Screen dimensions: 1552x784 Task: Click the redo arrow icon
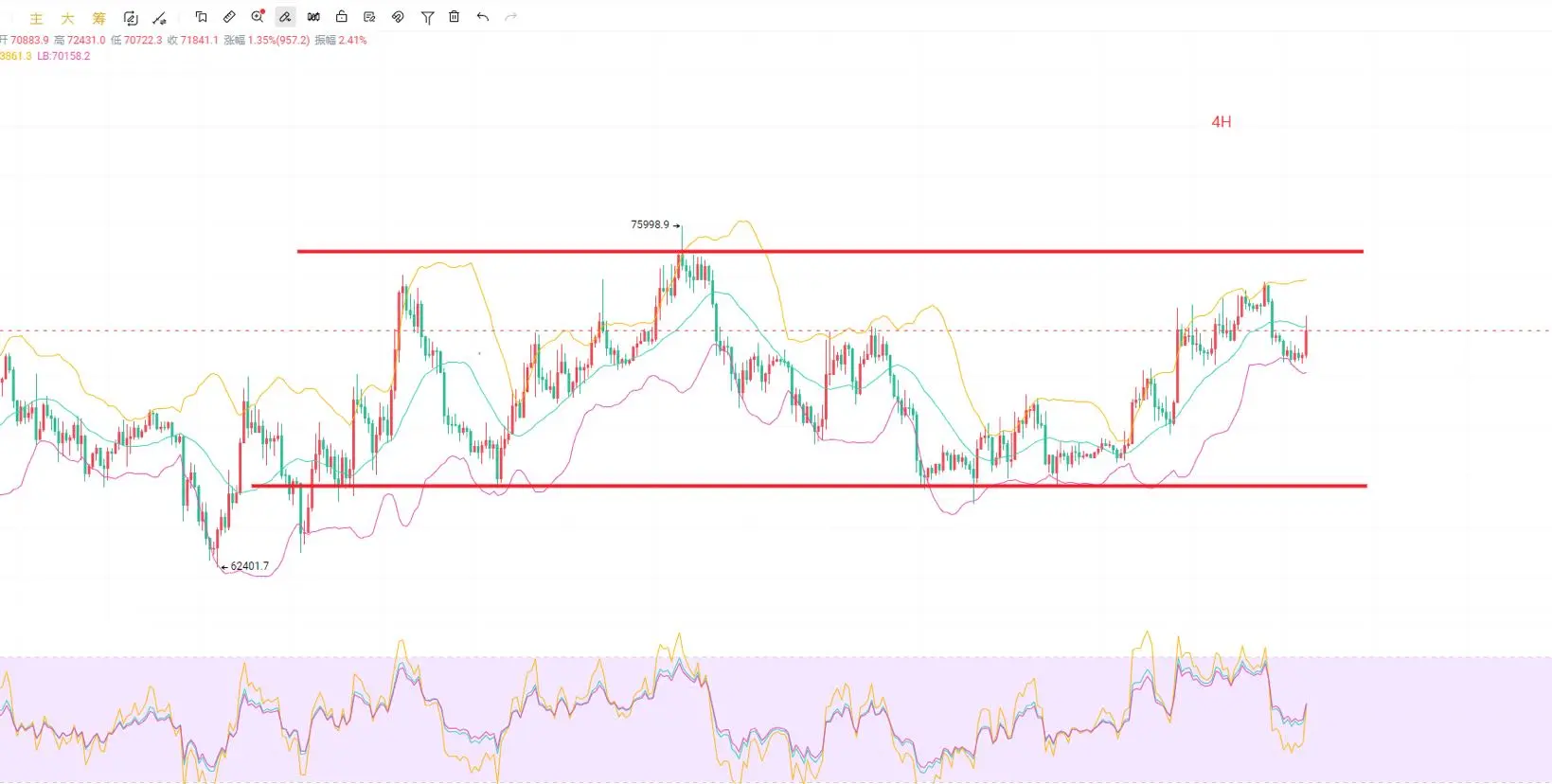[x=511, y=17]
